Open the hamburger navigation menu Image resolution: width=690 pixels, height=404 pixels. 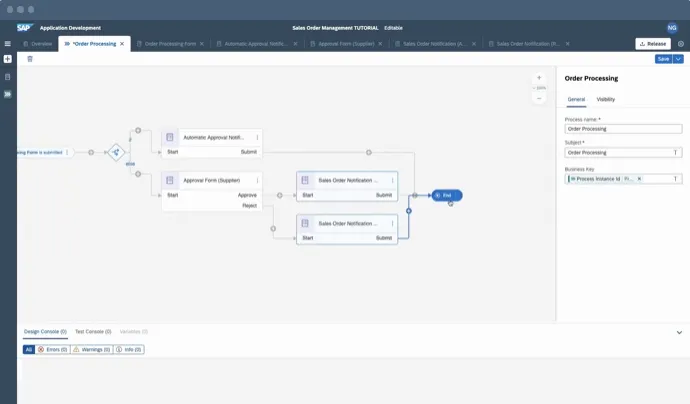click(8, 44)
